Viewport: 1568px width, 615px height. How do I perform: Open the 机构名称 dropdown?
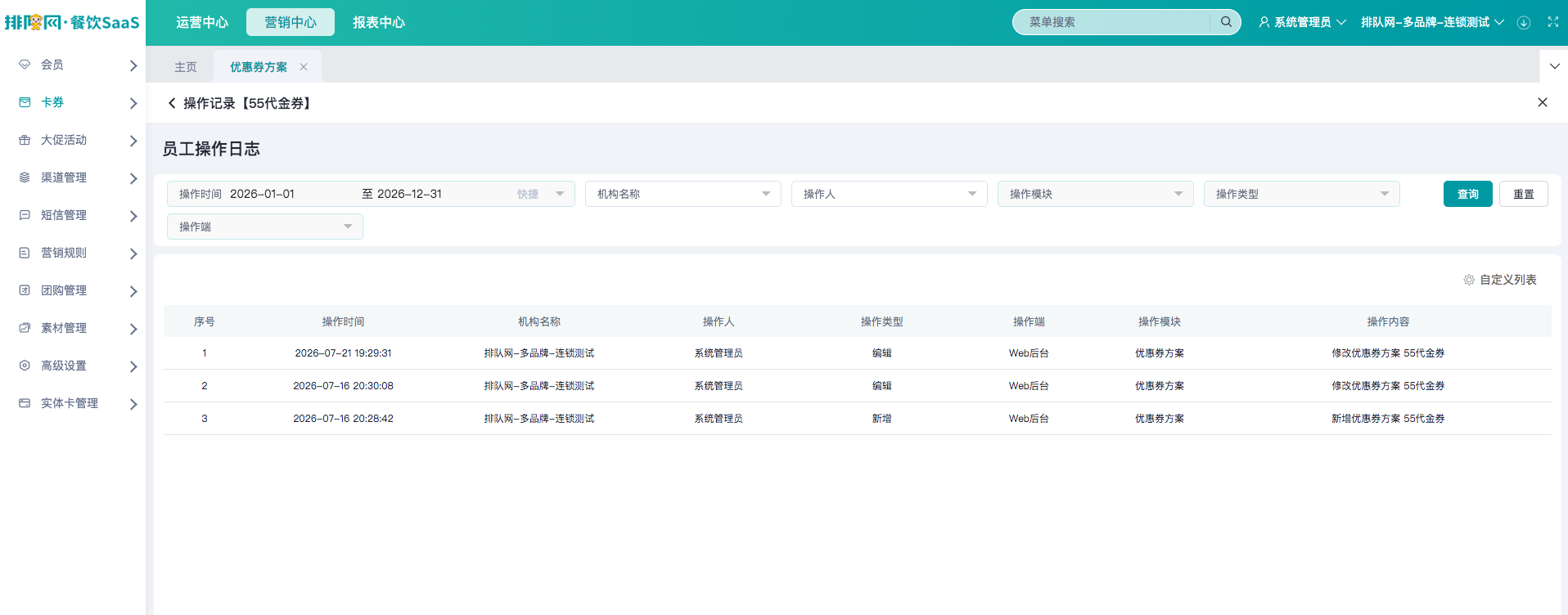click(x=683, y=194)
